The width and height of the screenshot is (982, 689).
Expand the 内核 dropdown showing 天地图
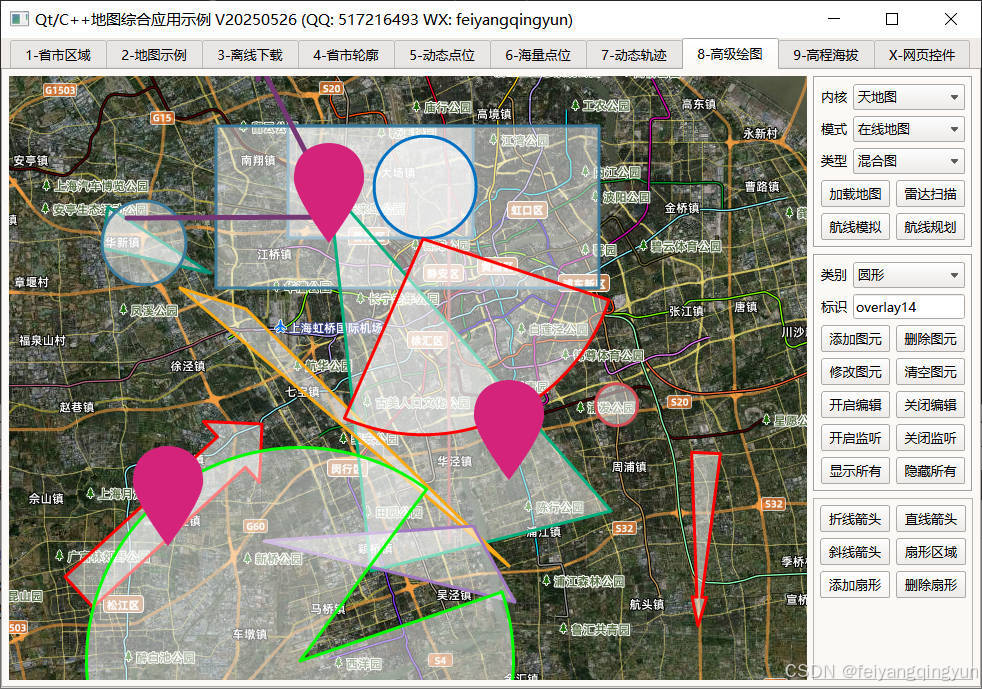point(908,97)
